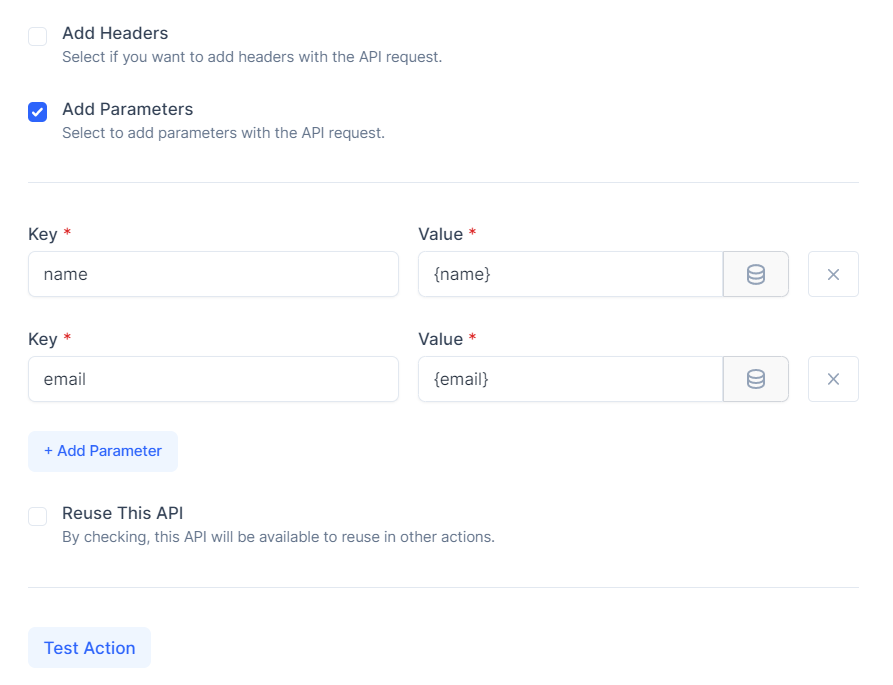The image size is (893, 685).
Task: Focus the Key field containing name
Action: point(213,274)
